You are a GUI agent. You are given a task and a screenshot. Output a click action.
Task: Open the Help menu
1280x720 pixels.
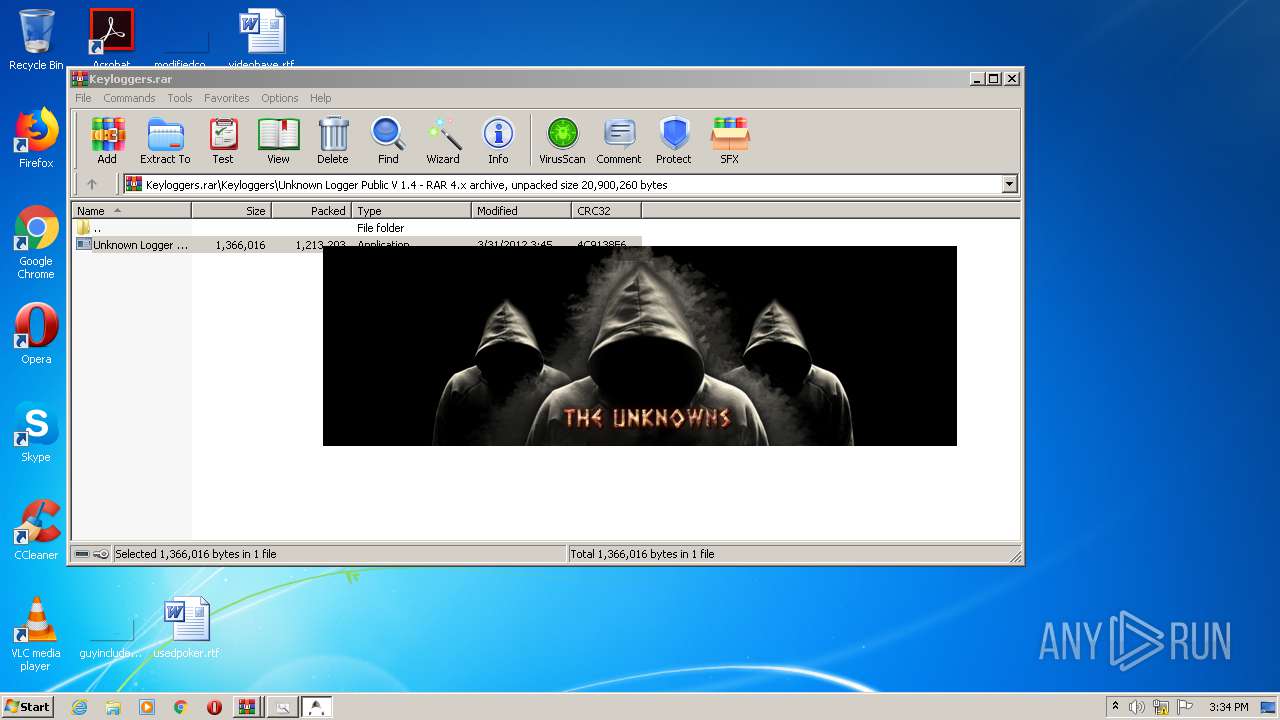pyautogui.click(x=320, y=98)
